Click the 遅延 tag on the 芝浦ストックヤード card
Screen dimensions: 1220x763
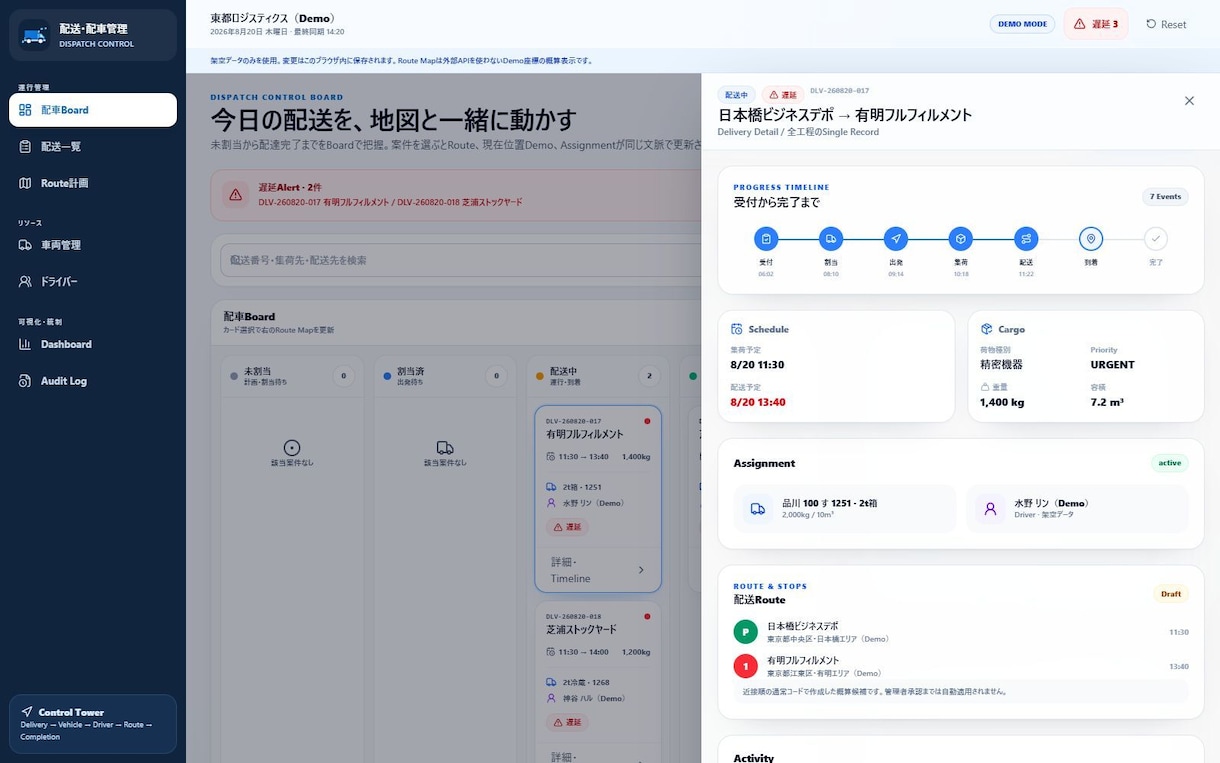pos(567,722)
